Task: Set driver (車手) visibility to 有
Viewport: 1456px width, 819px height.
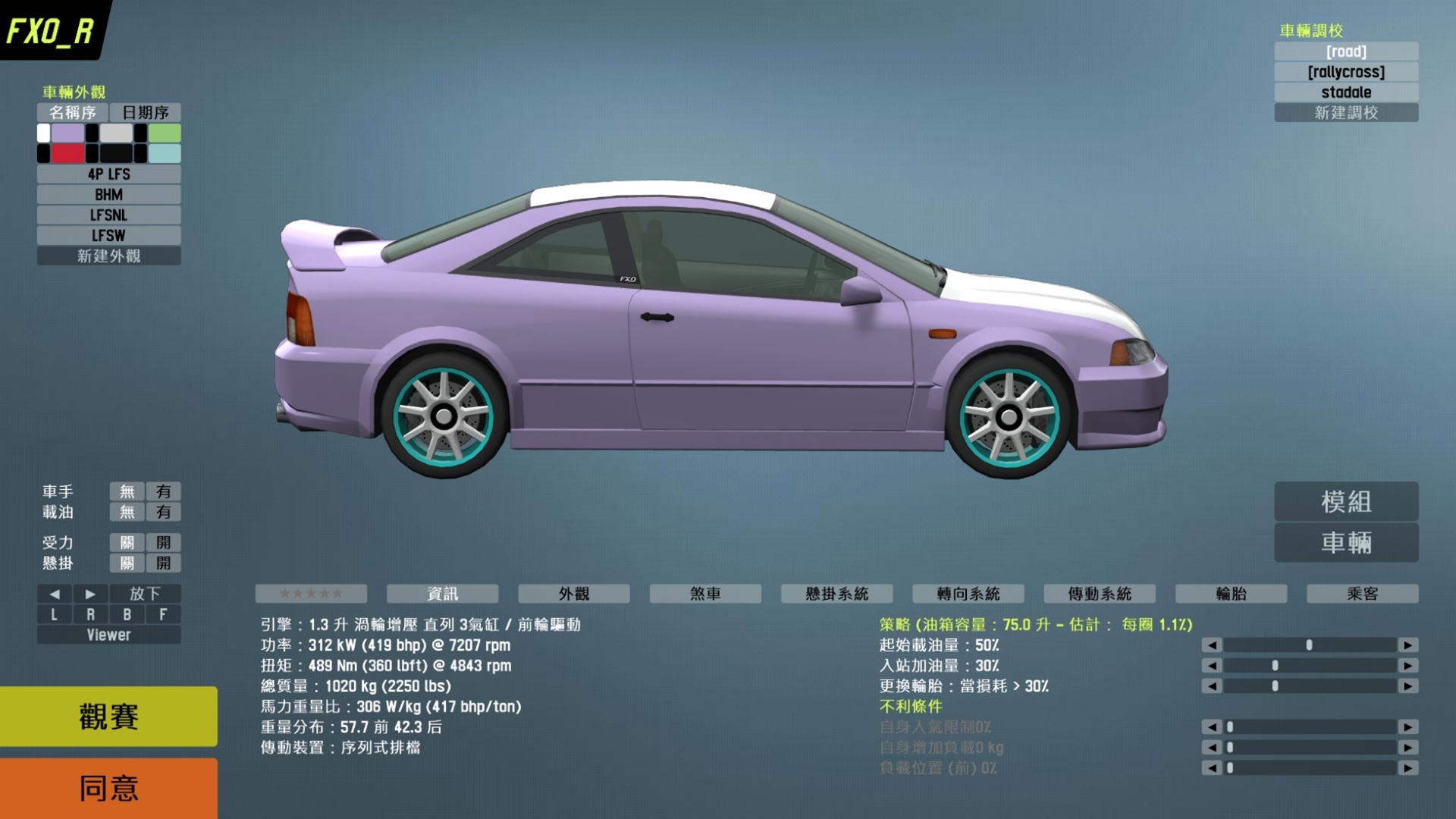Action: coord(163,491)
